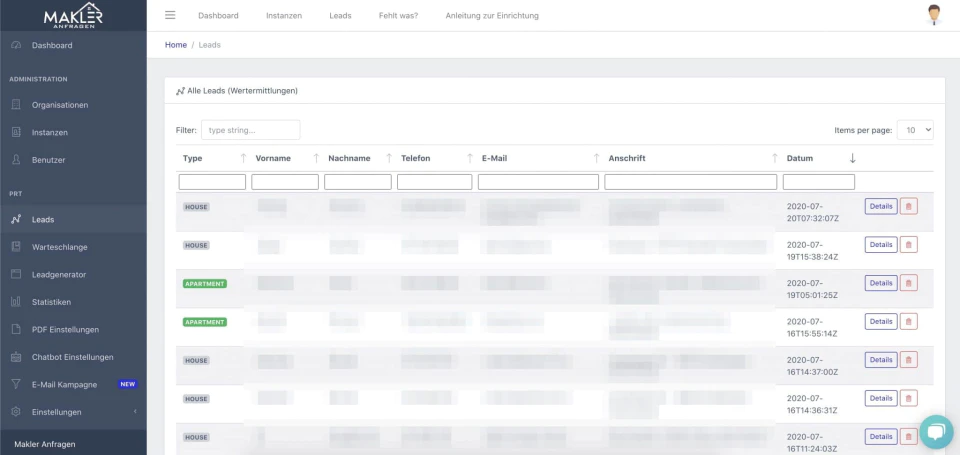Delete the lead dated 2020-07-20T07:32:07Z
Image resolution: width=960 pixels, height=455 pixels.
point(909,206)
